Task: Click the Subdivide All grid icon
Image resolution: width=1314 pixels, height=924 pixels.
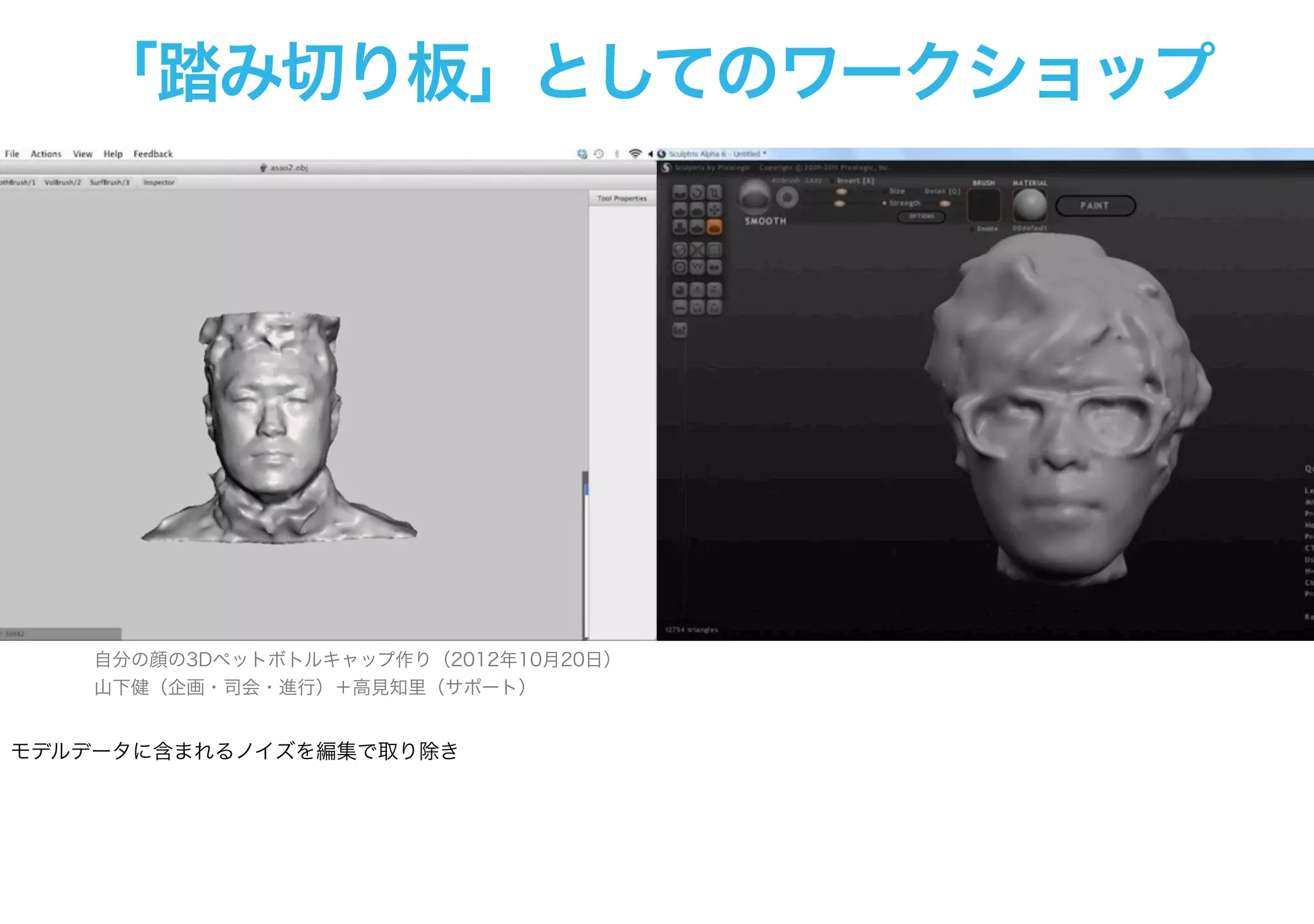Action: click(x=714, y=250)
